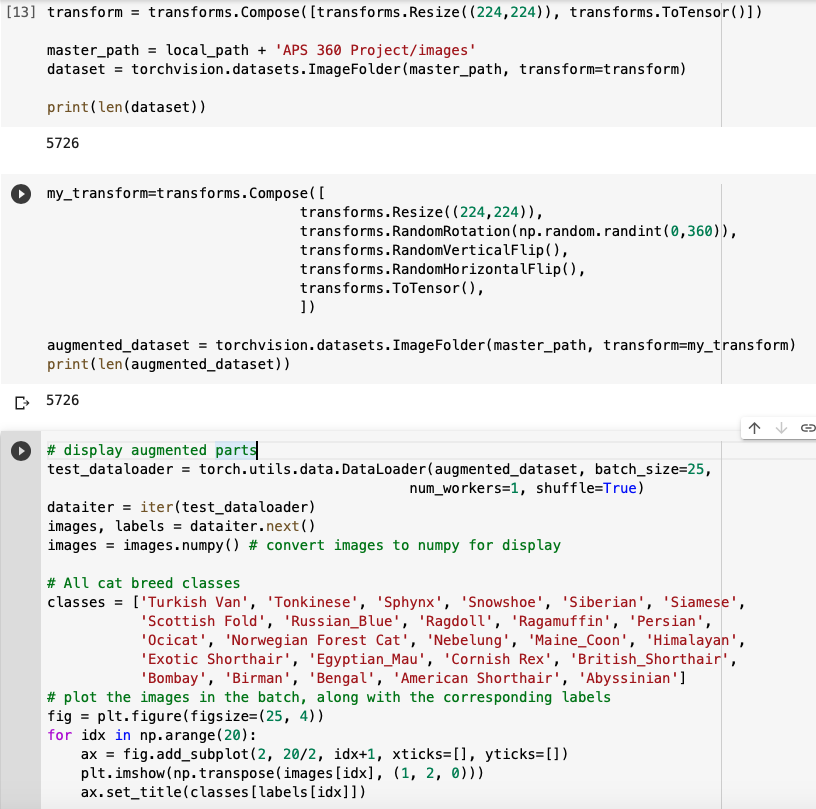Click 'Maine_Coon' class string

[578, 640]
